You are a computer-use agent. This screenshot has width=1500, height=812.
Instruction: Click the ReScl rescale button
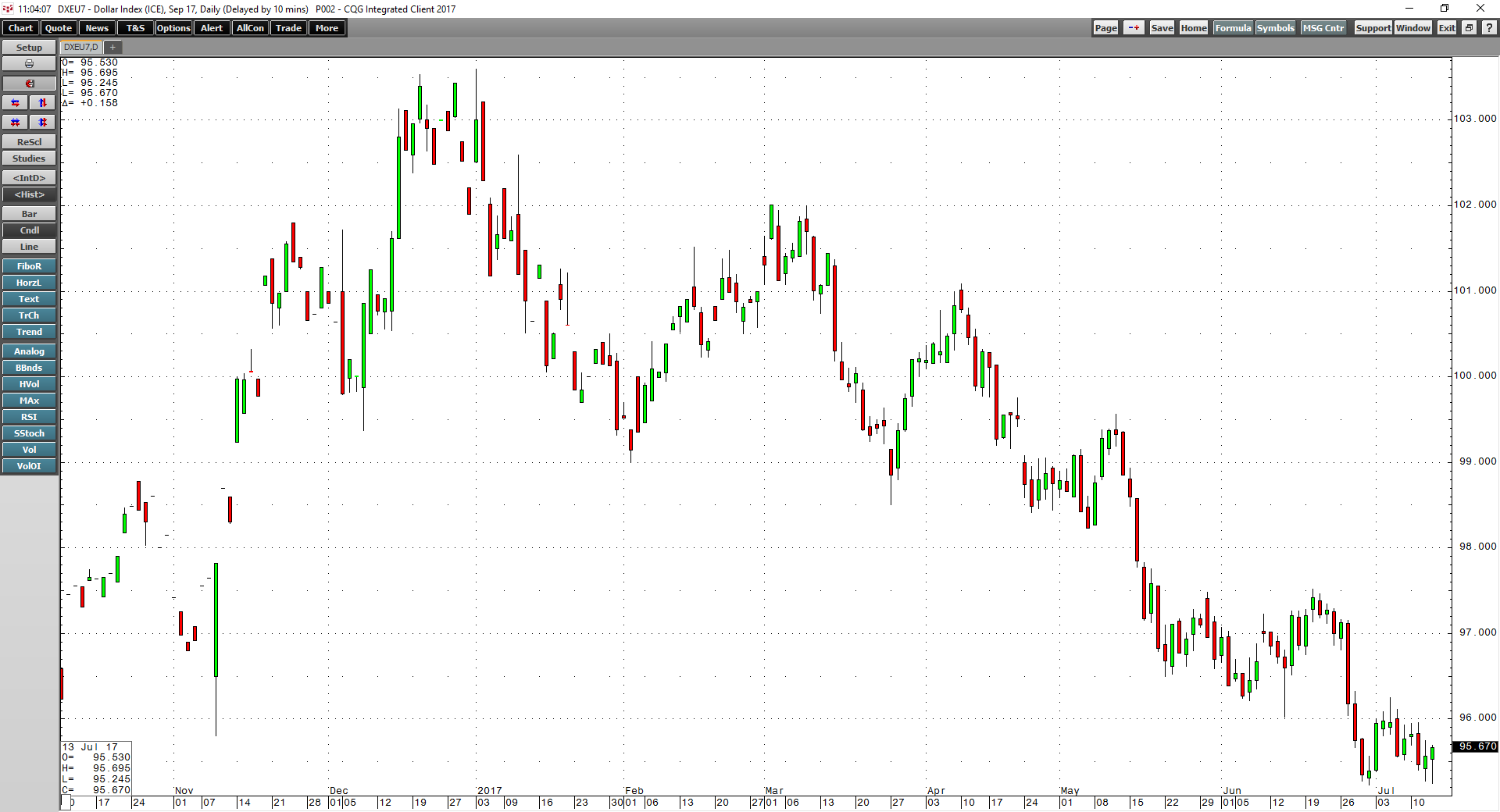29,142
